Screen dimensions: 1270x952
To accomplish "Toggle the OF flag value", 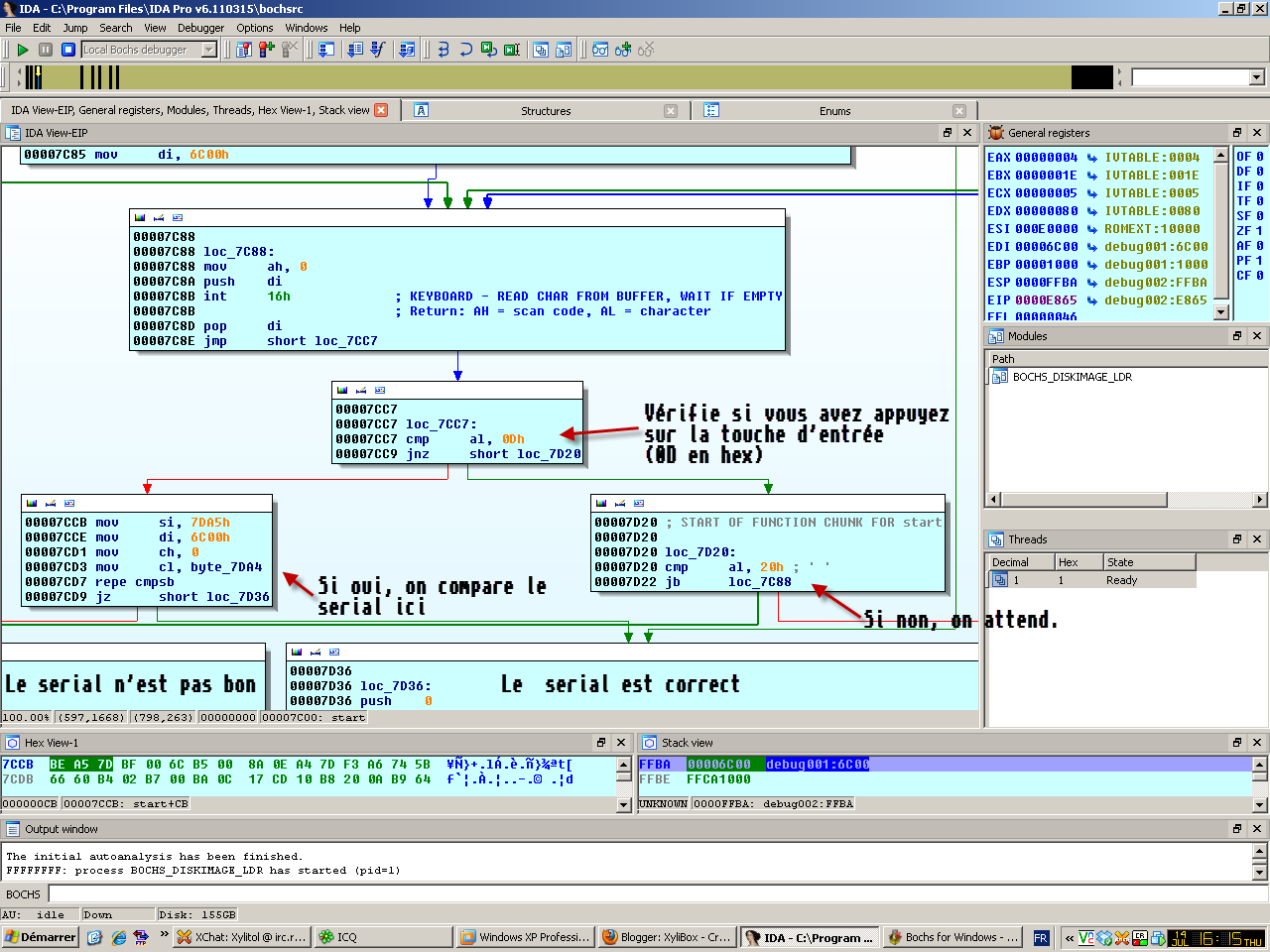I will tap(1260, 157).
